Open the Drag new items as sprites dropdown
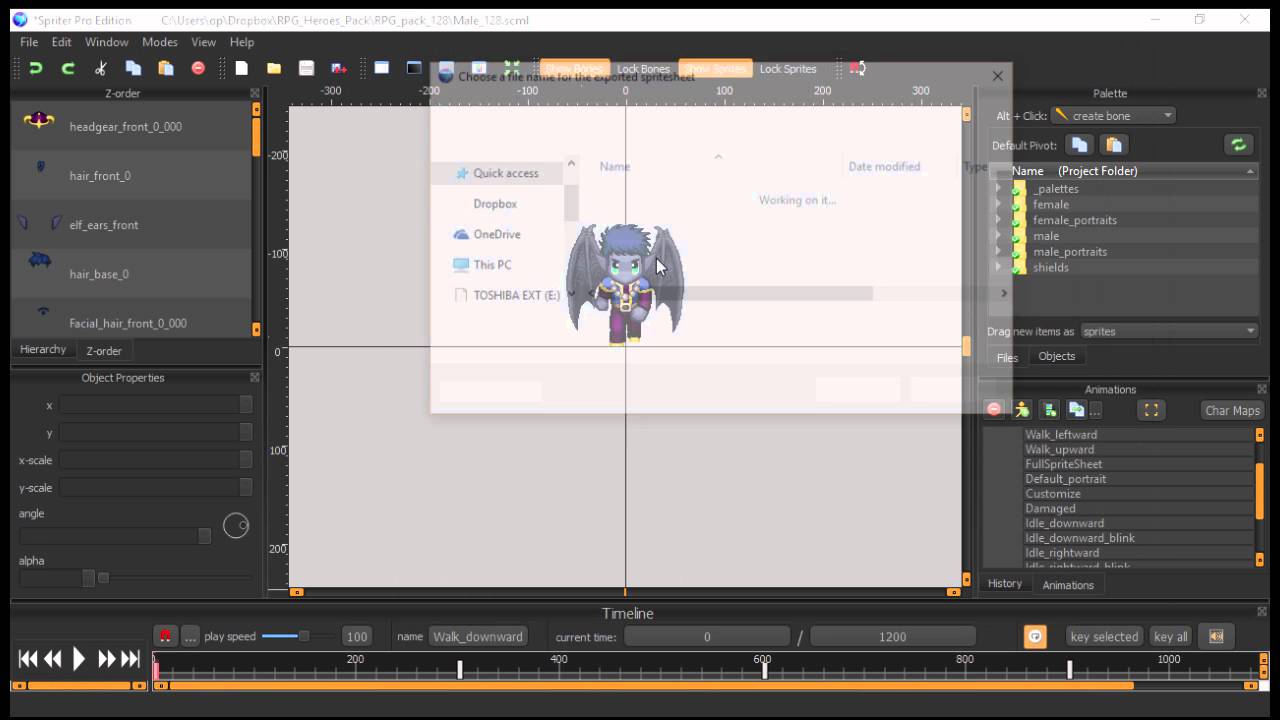The width and height of the screenshot is (1280, 720). pyautogui.click(x=1168, y=331)
